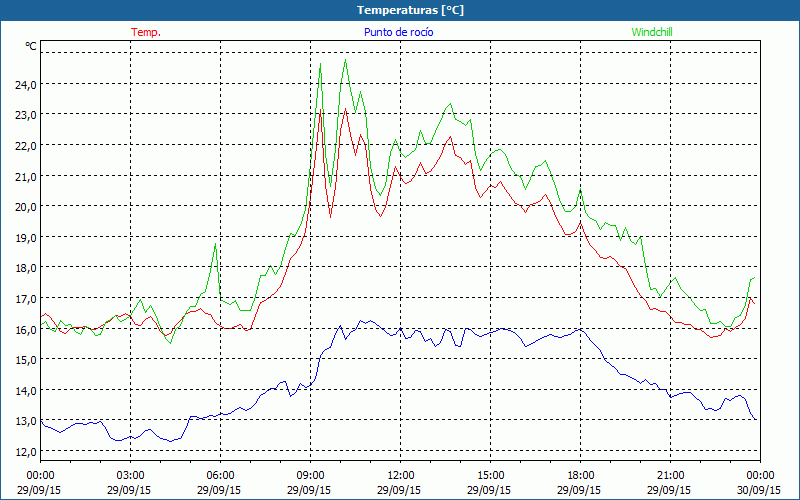800x500 pixels.
Task: Click the °C axis unit label
Action: click(x=31, y=46)
